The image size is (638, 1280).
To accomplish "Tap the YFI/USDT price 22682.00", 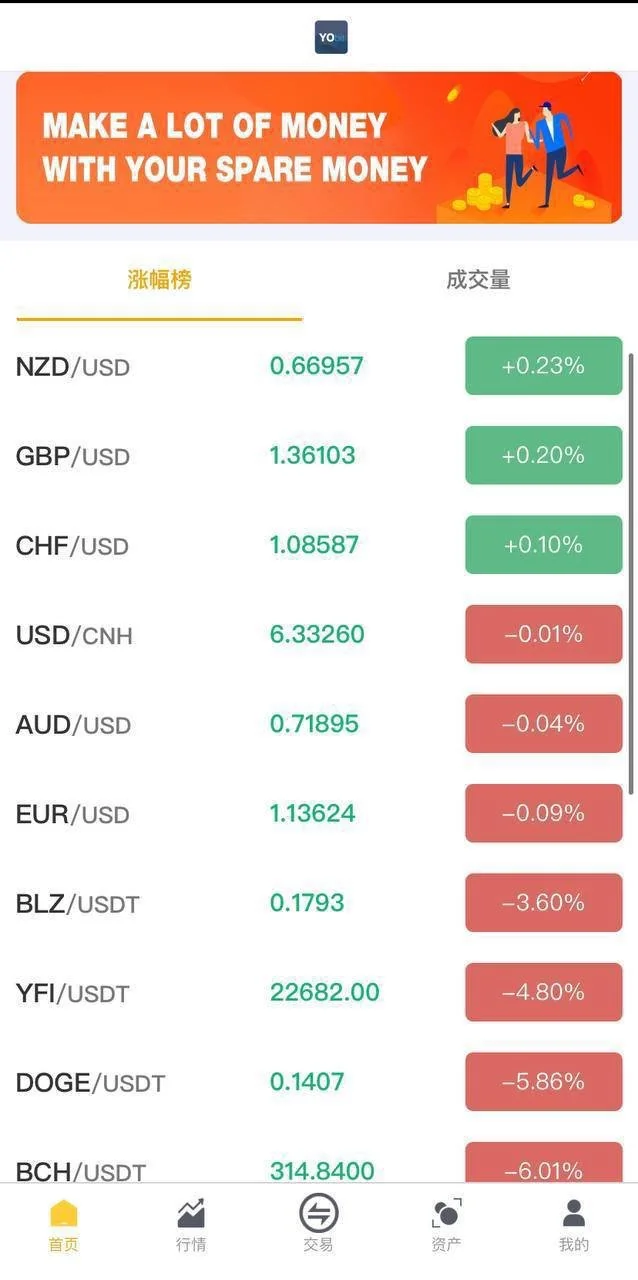I will [324, 992].
